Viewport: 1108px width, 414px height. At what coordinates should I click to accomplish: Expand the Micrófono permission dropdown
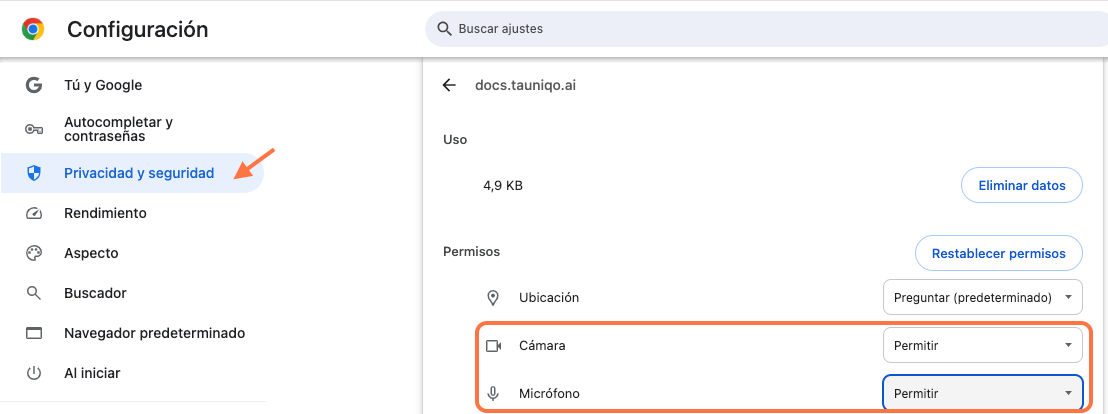pyautogui.click(x=982, y=393)
